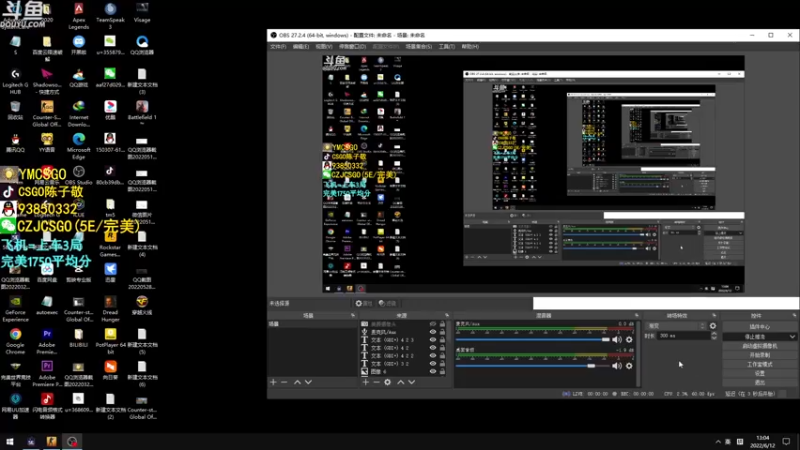Image resolution: width=800 pixels, height=450 pixels.
Task: Remove selected source with minus icon
Action: coord(376,382)
